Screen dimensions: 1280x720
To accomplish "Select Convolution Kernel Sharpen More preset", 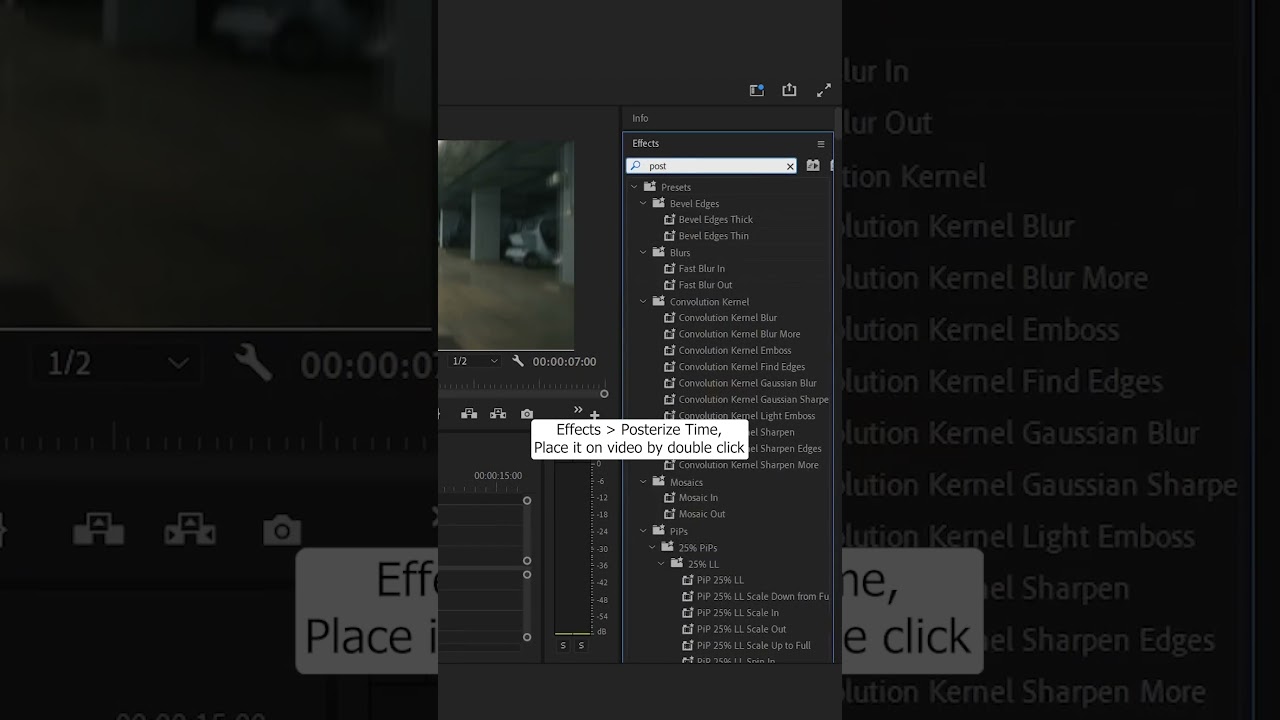I will click(x=748, y=465).
